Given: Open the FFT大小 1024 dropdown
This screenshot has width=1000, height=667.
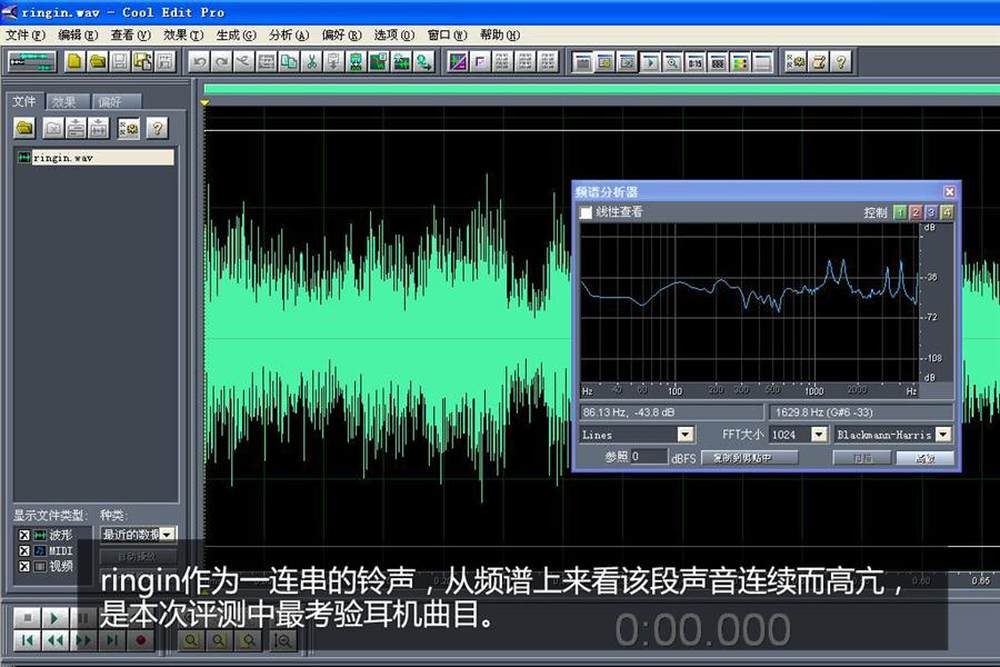Looking at the screenshot, I should tap(819, 434).
